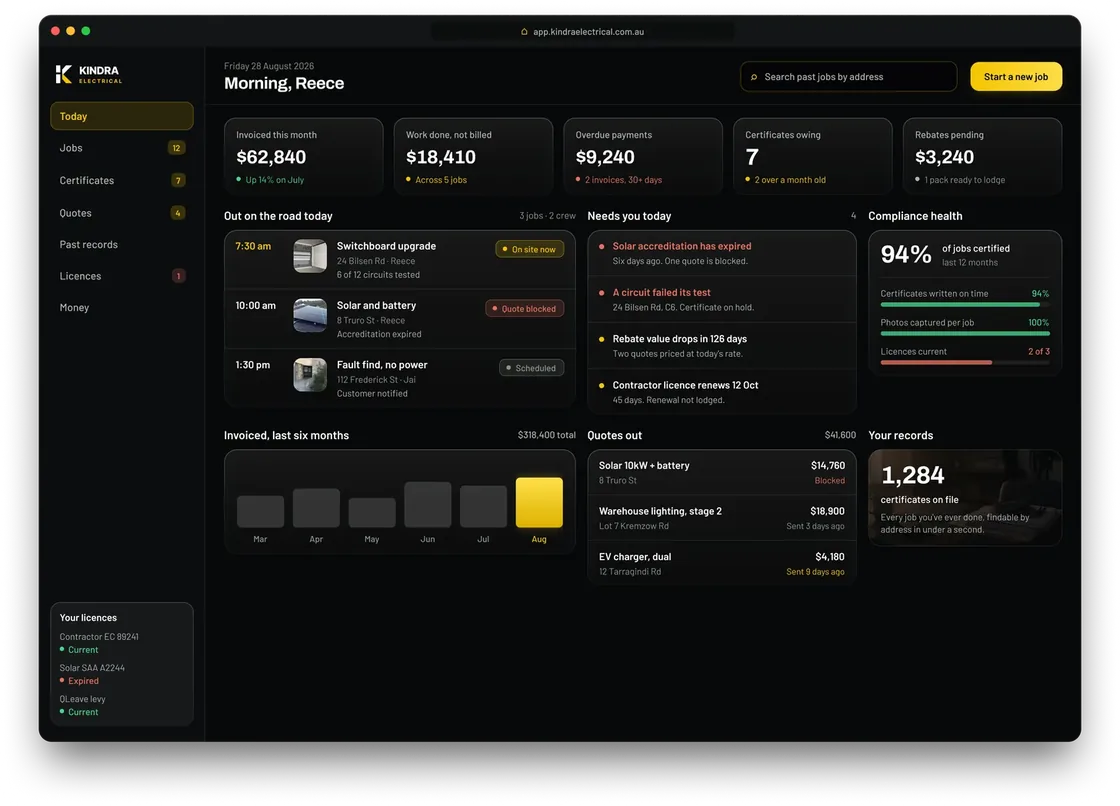The height and width of the screenshot is (806, 1120).
Task: Open Certificates in the sidebar
Action: tap(121, 181)
